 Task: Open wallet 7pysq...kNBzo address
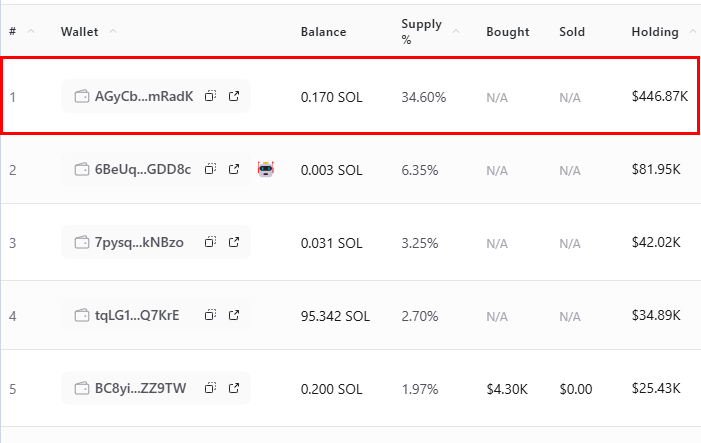(x=139, y=242)
